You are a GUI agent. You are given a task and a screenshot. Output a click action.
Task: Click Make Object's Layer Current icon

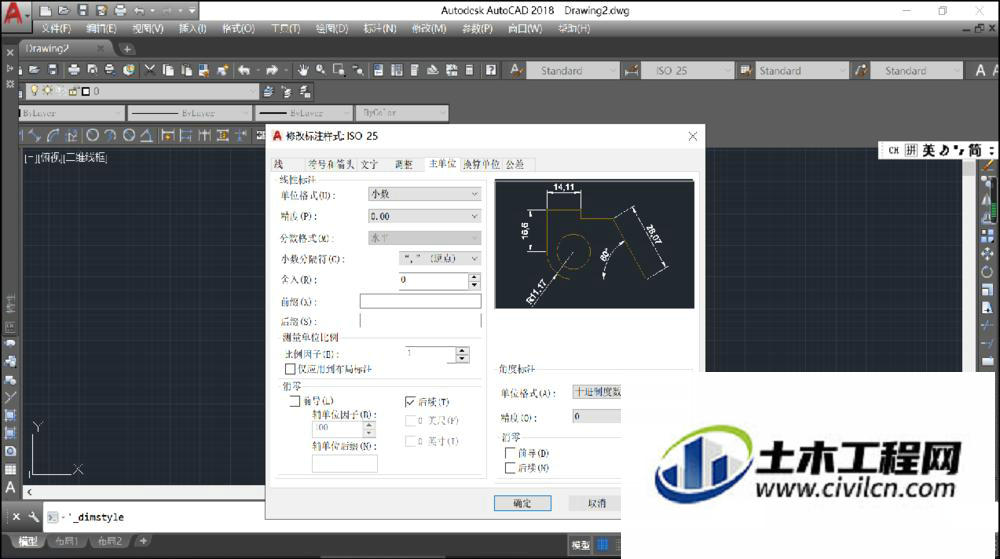[268, 92]
